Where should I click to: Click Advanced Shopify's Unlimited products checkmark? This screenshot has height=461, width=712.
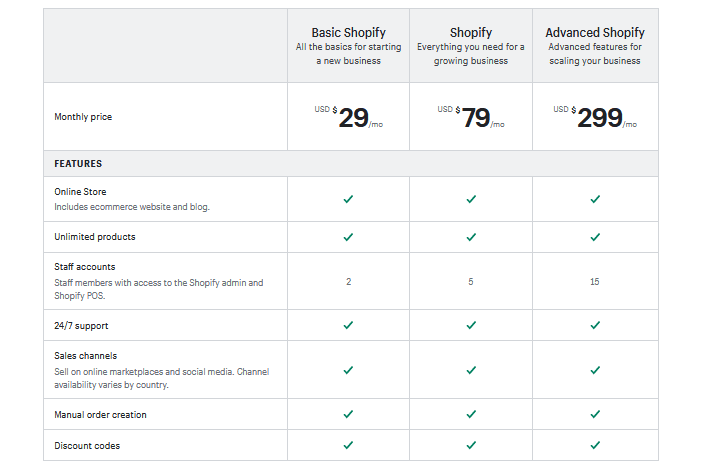595,237
